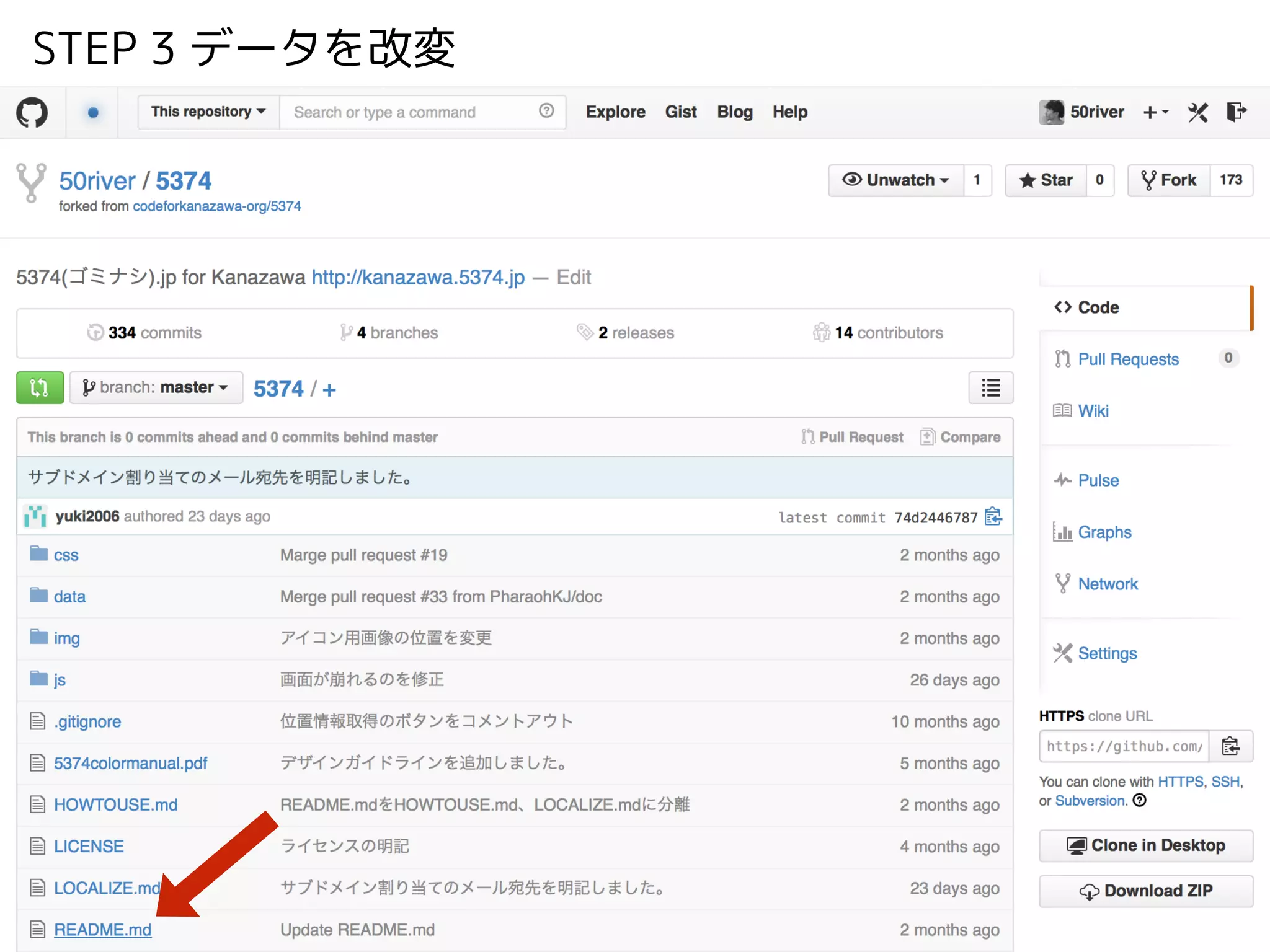1270x952 pixels.
Task: Open the 50river profile avatar
Action: pyautogui.click(x=1051, y=112)
